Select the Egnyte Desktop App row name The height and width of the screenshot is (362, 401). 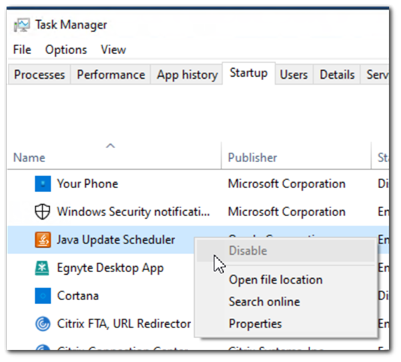click(x=110, y=268)
